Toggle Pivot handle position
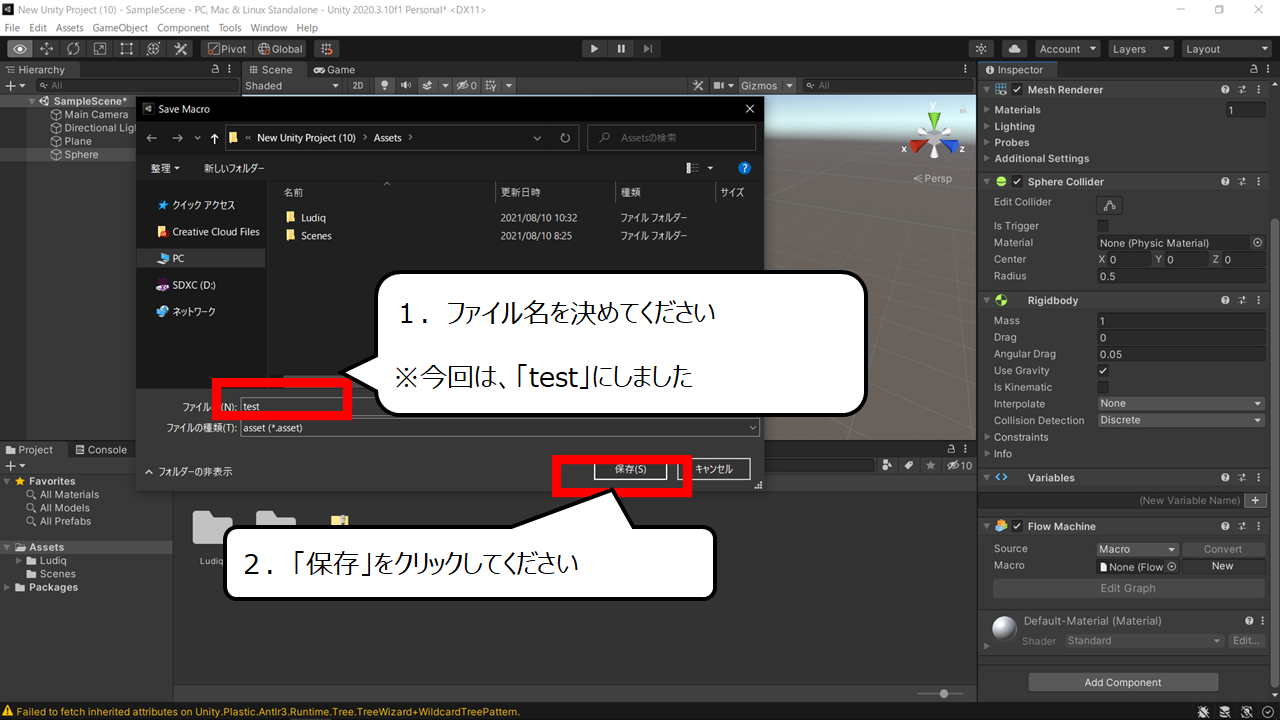 coord(227,48)
